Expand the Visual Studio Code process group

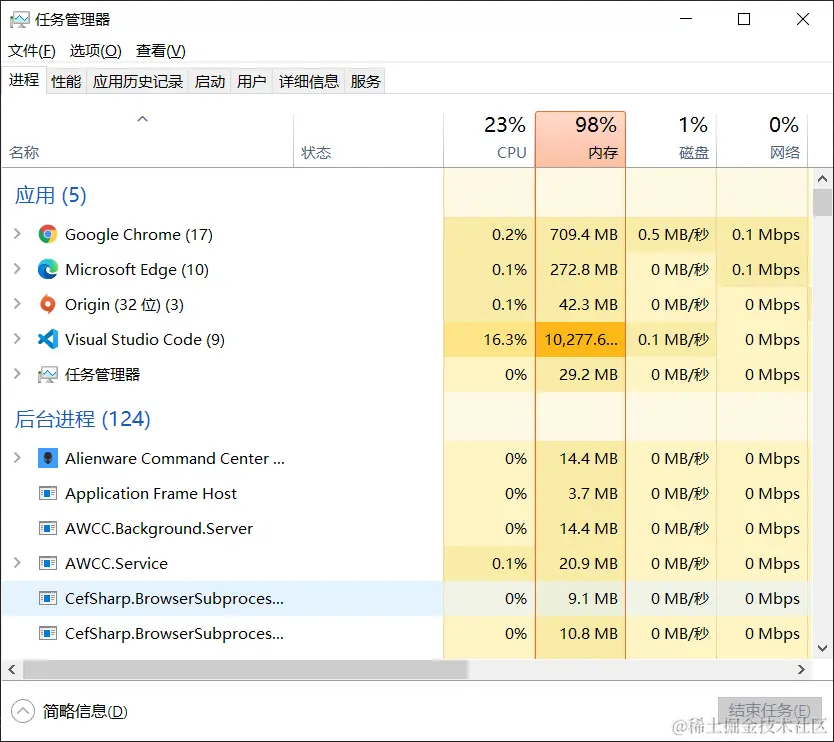pos(17,339)
